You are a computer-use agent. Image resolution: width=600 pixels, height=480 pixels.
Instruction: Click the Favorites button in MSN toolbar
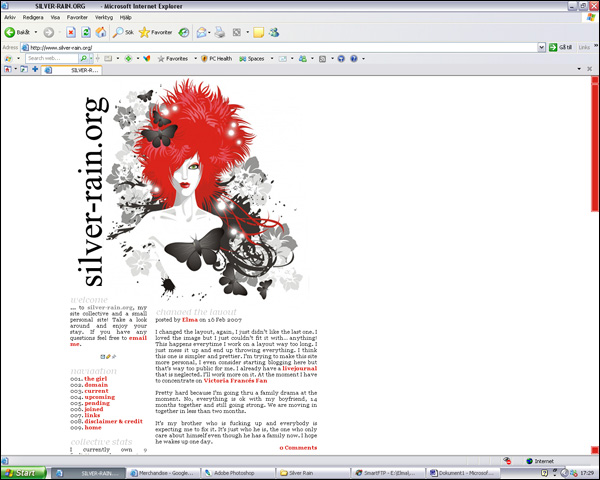173,59
